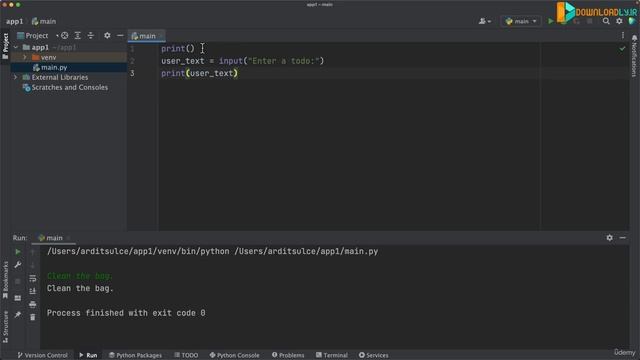640x360 pixels.
Task: Open the Services tool window
Action: tap(373, 355)
